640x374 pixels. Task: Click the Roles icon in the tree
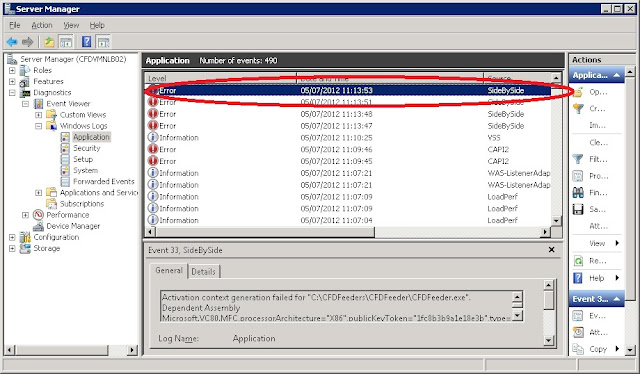tap(25, 70)
